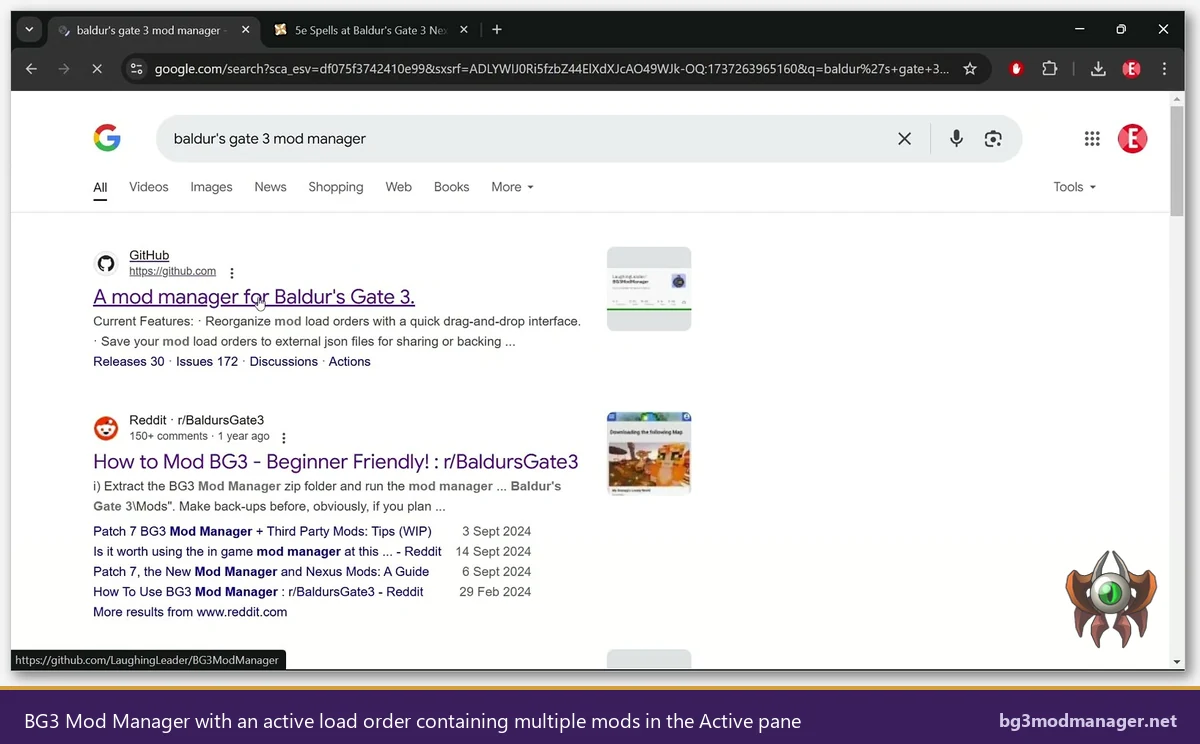
Task: Click the Reddit favicon icon
Action: (106, 429)
